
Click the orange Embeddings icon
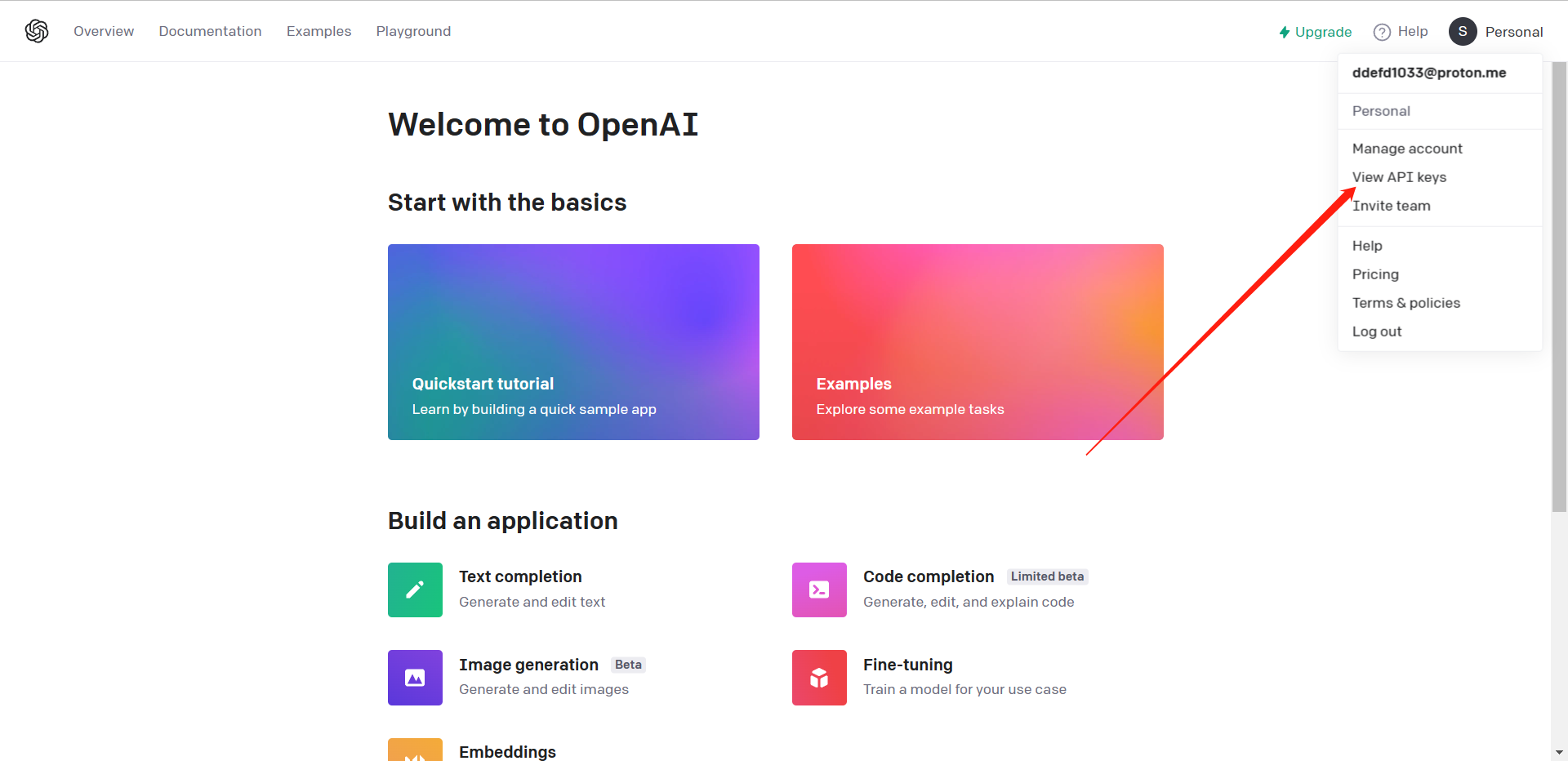[x=415, y=750]
